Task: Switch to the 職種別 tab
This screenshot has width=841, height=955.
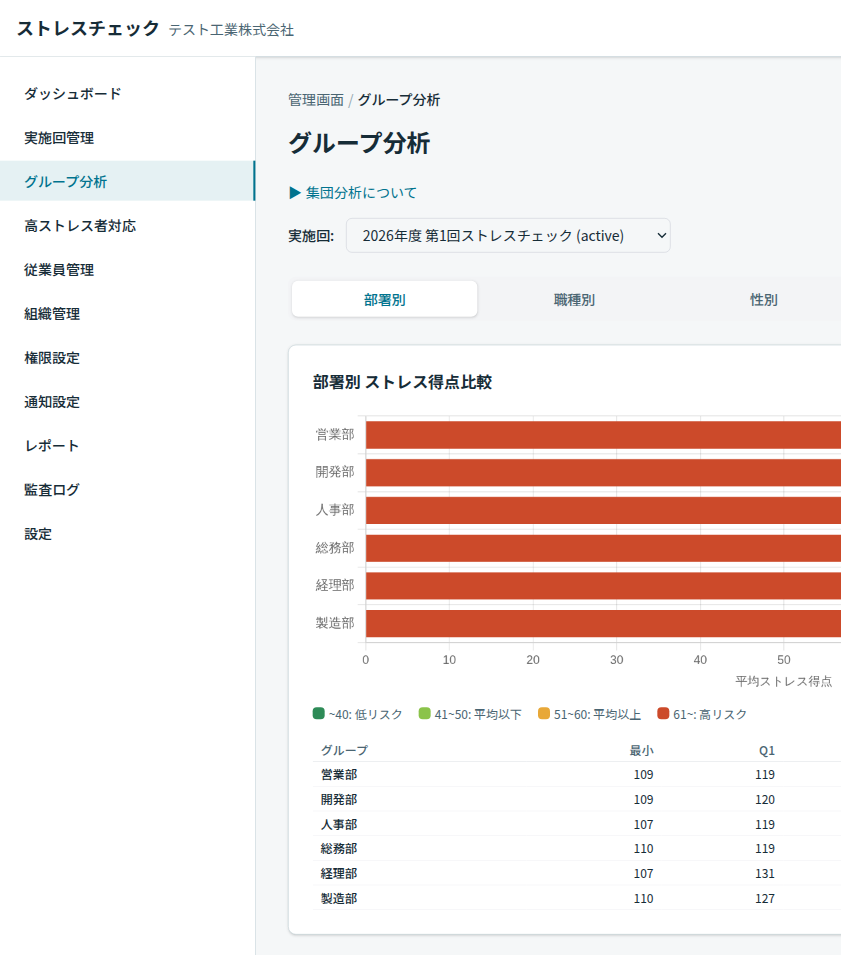Action: pos(574,300)
